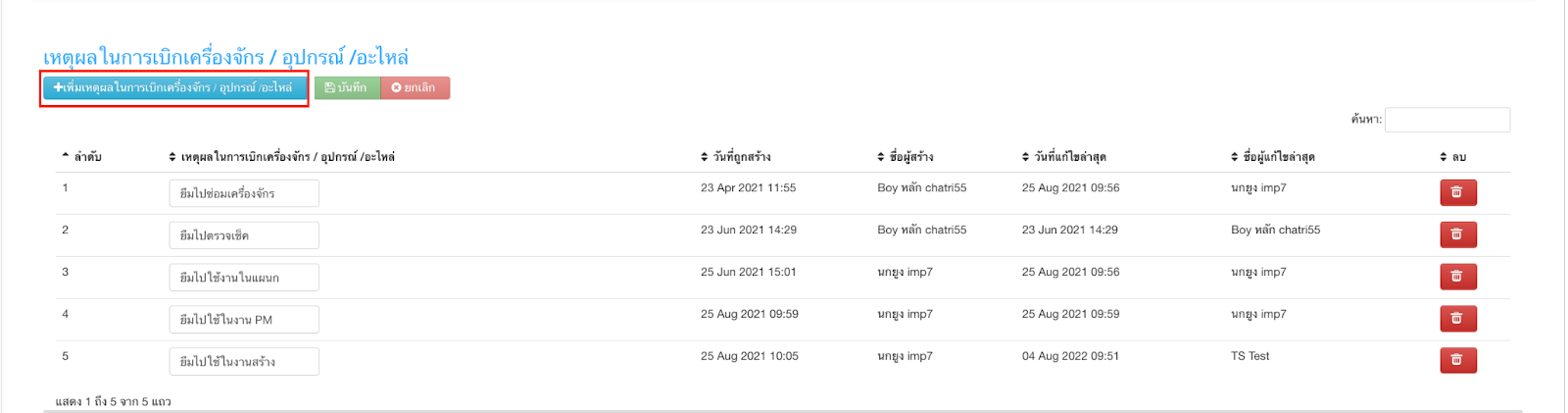The height and width of the screenshot is (413, 1568).
Task: Sort by created date column (วันที่ถูกสร้าง)
Action: 736,157
